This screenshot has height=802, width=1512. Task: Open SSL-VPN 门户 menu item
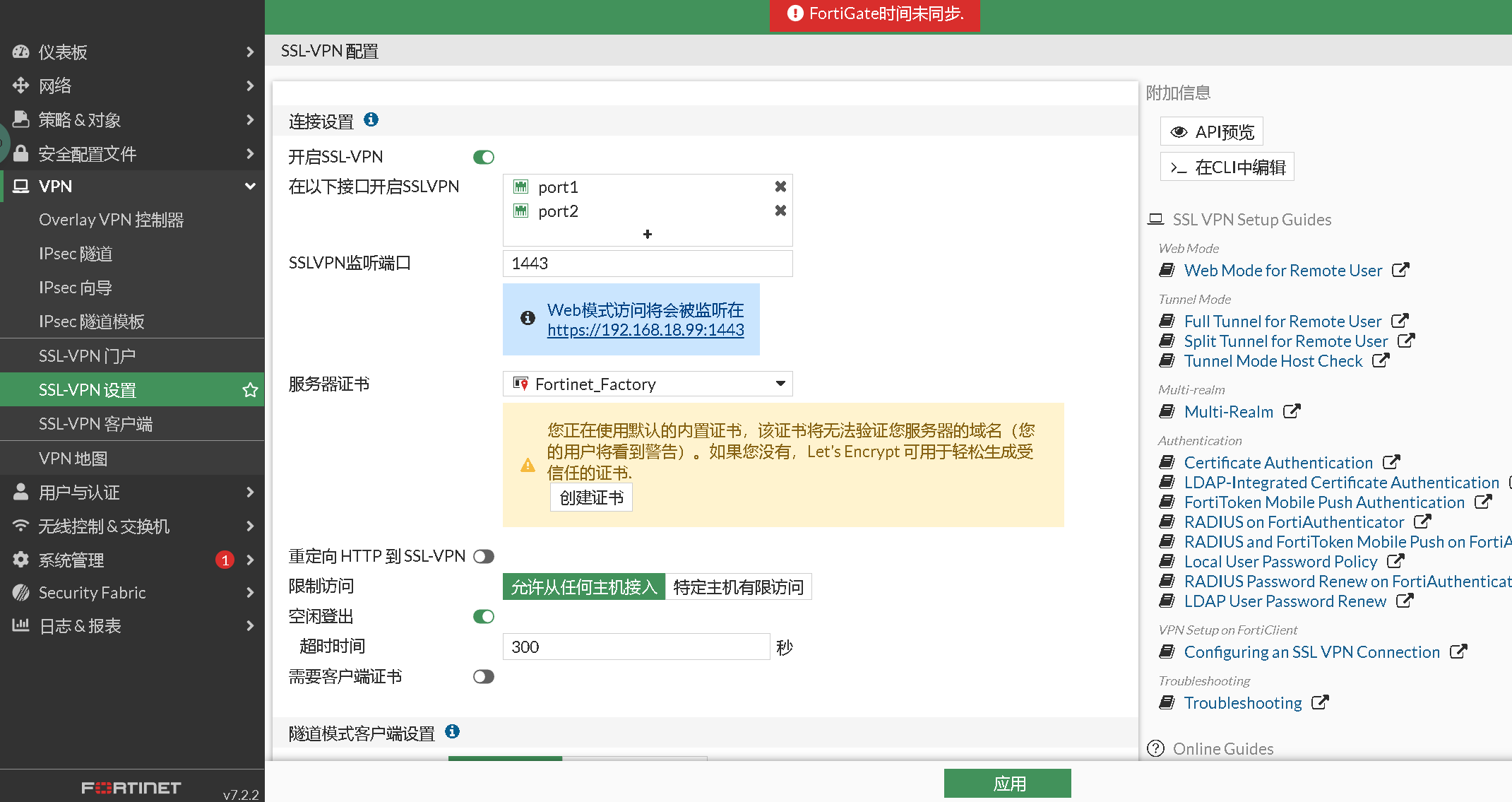(x=87, y=356)
